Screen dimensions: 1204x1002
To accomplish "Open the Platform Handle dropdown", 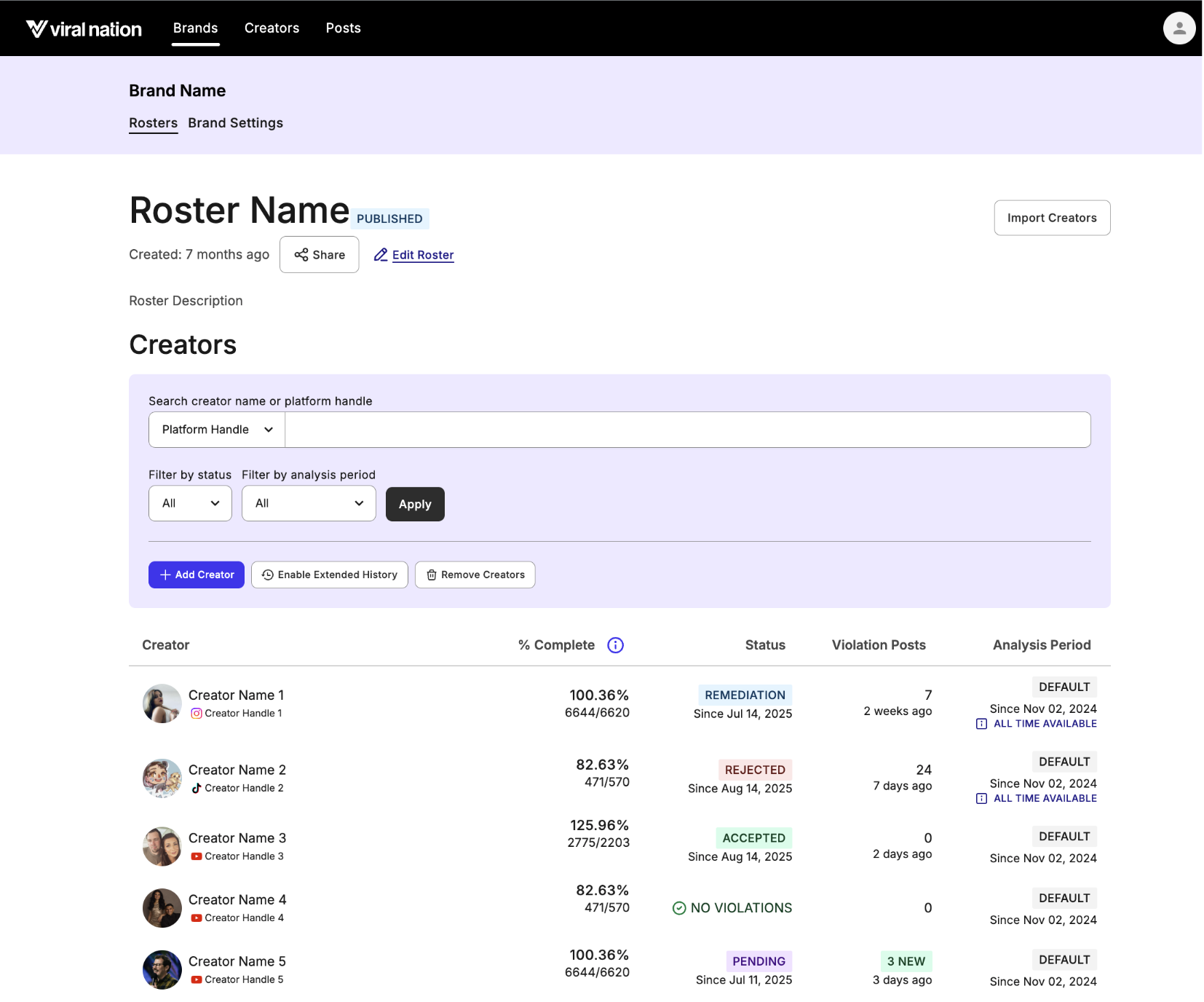I will (x=215, y=430).
